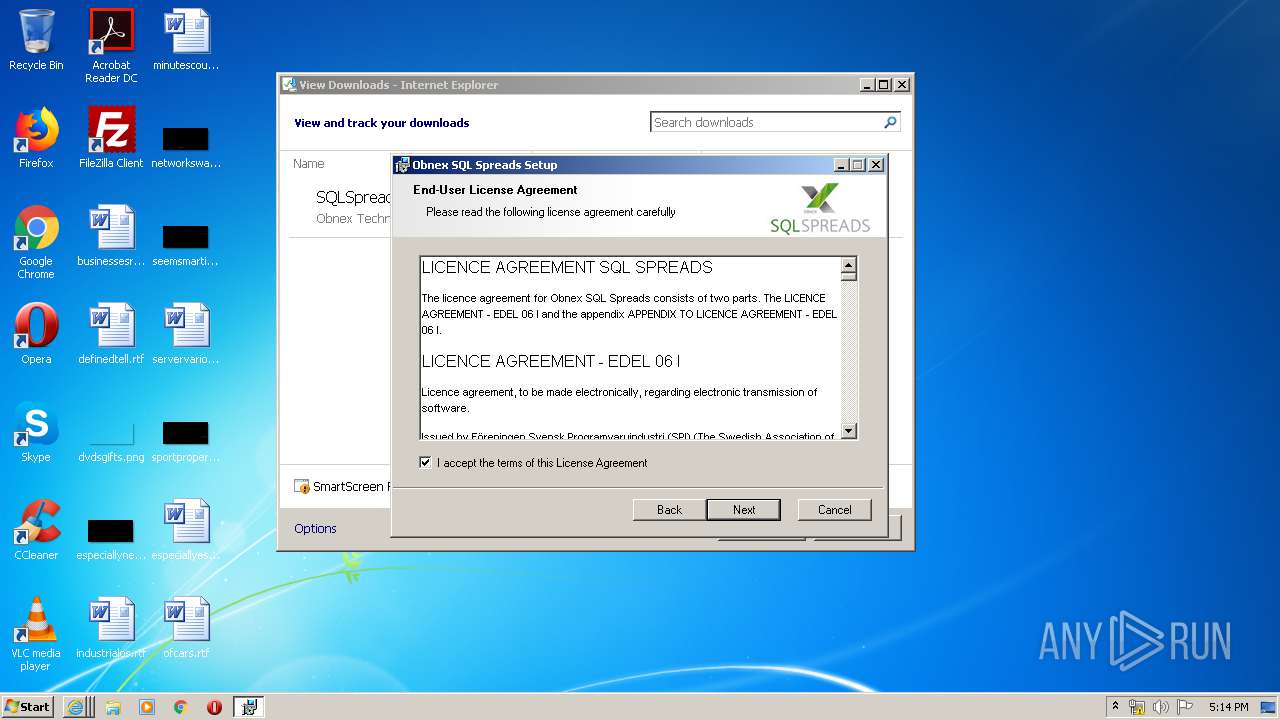Select the businessesr... Word document icon
Screen dimensions: 1280x720
(111, 236)
